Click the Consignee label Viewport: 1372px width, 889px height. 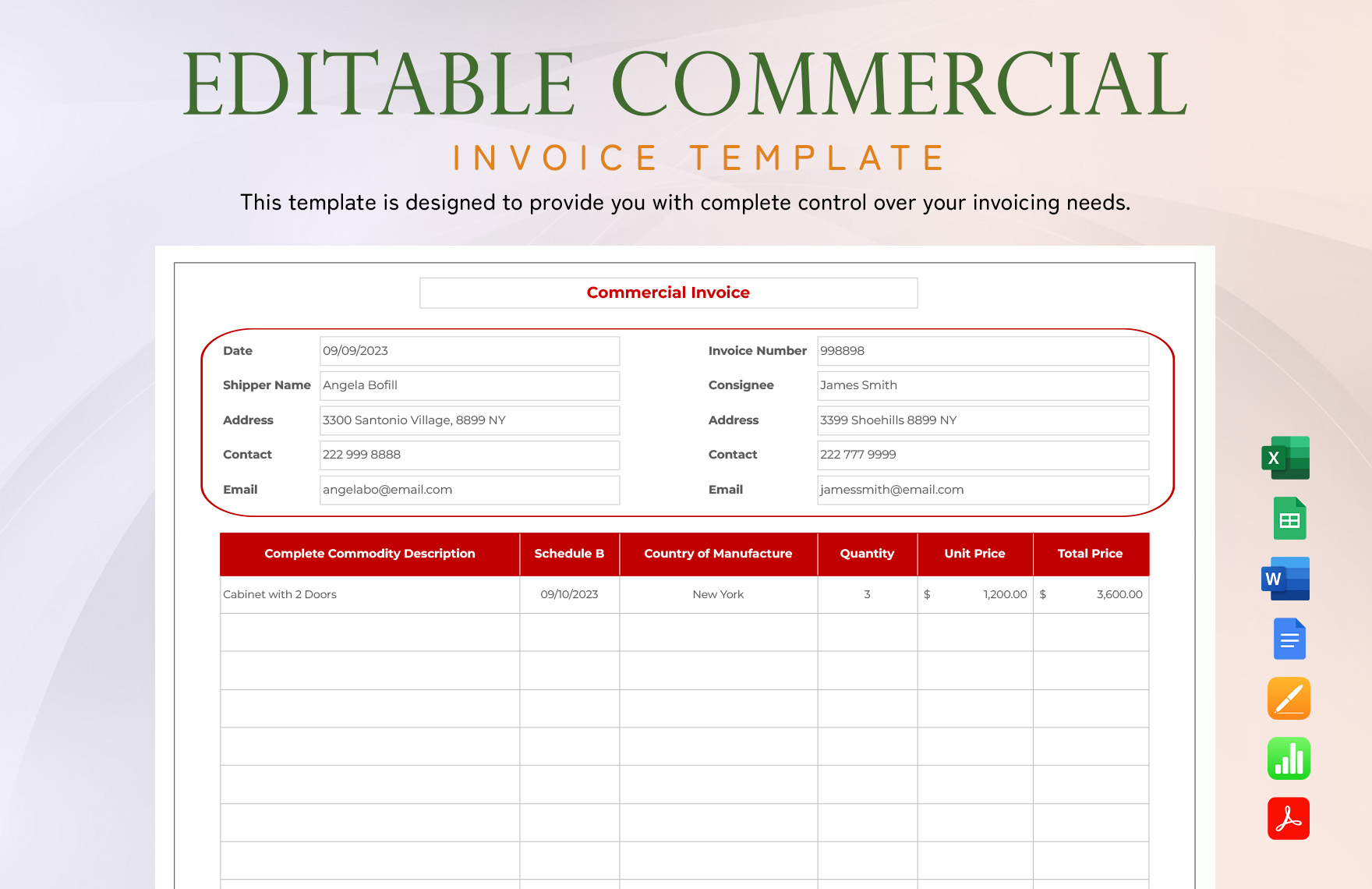click(x=741, y=385)
